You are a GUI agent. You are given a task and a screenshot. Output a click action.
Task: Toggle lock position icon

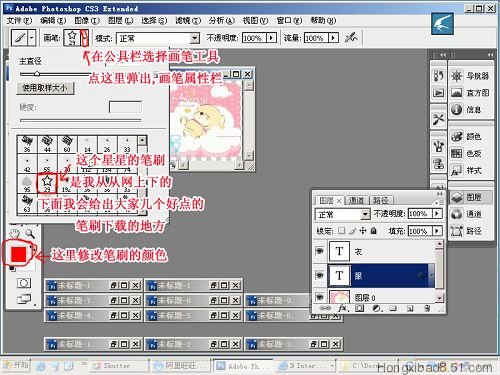pyautogui.click(x=363, y=230)
